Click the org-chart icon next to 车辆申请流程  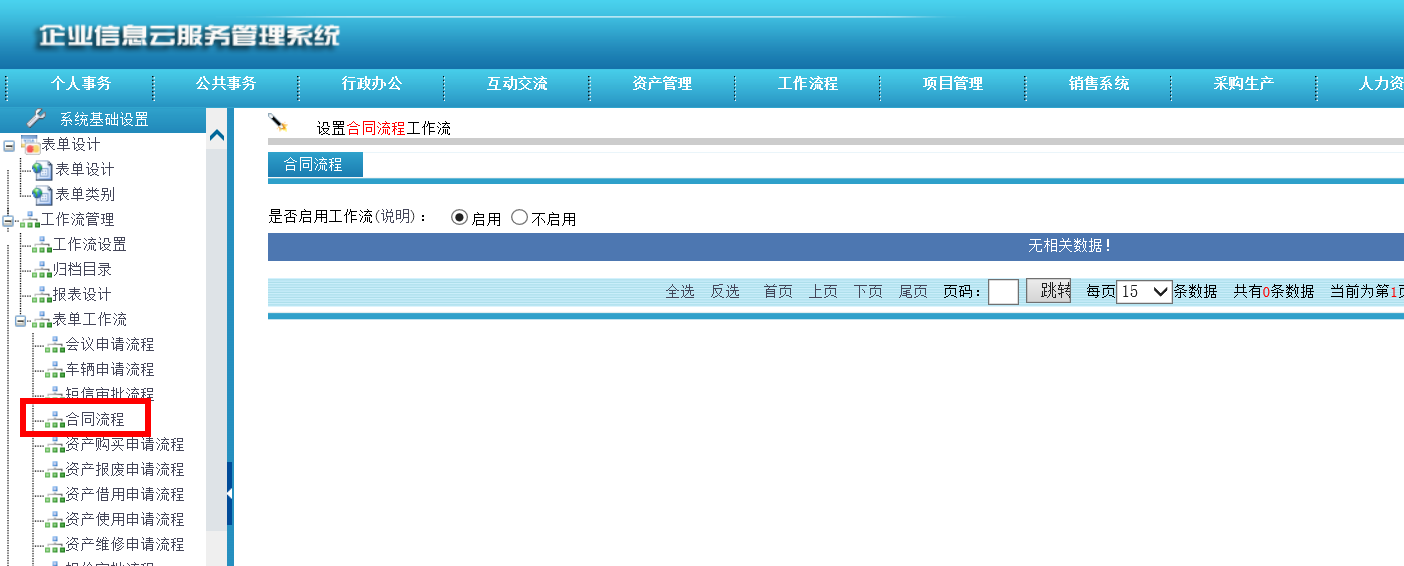(55, 370)
